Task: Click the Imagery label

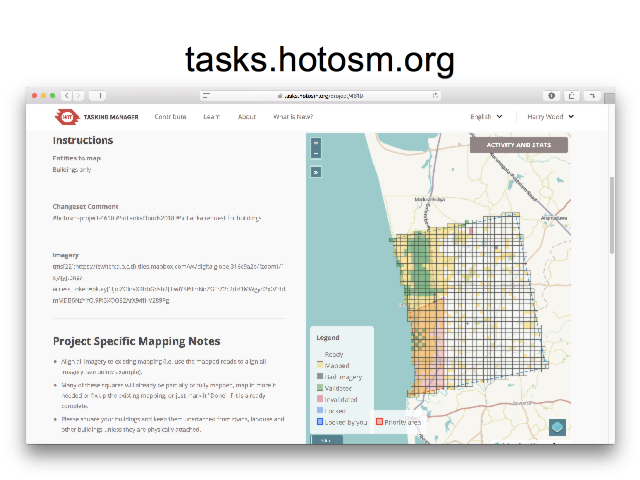Action: tap(65, 255)
